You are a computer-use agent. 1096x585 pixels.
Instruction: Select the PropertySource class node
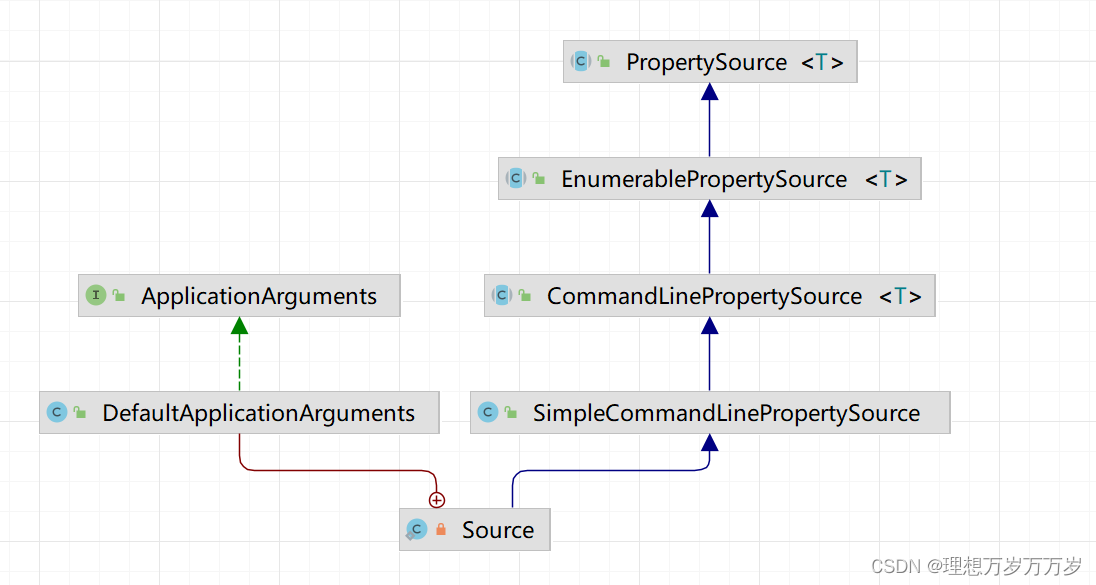coord(706,62)
